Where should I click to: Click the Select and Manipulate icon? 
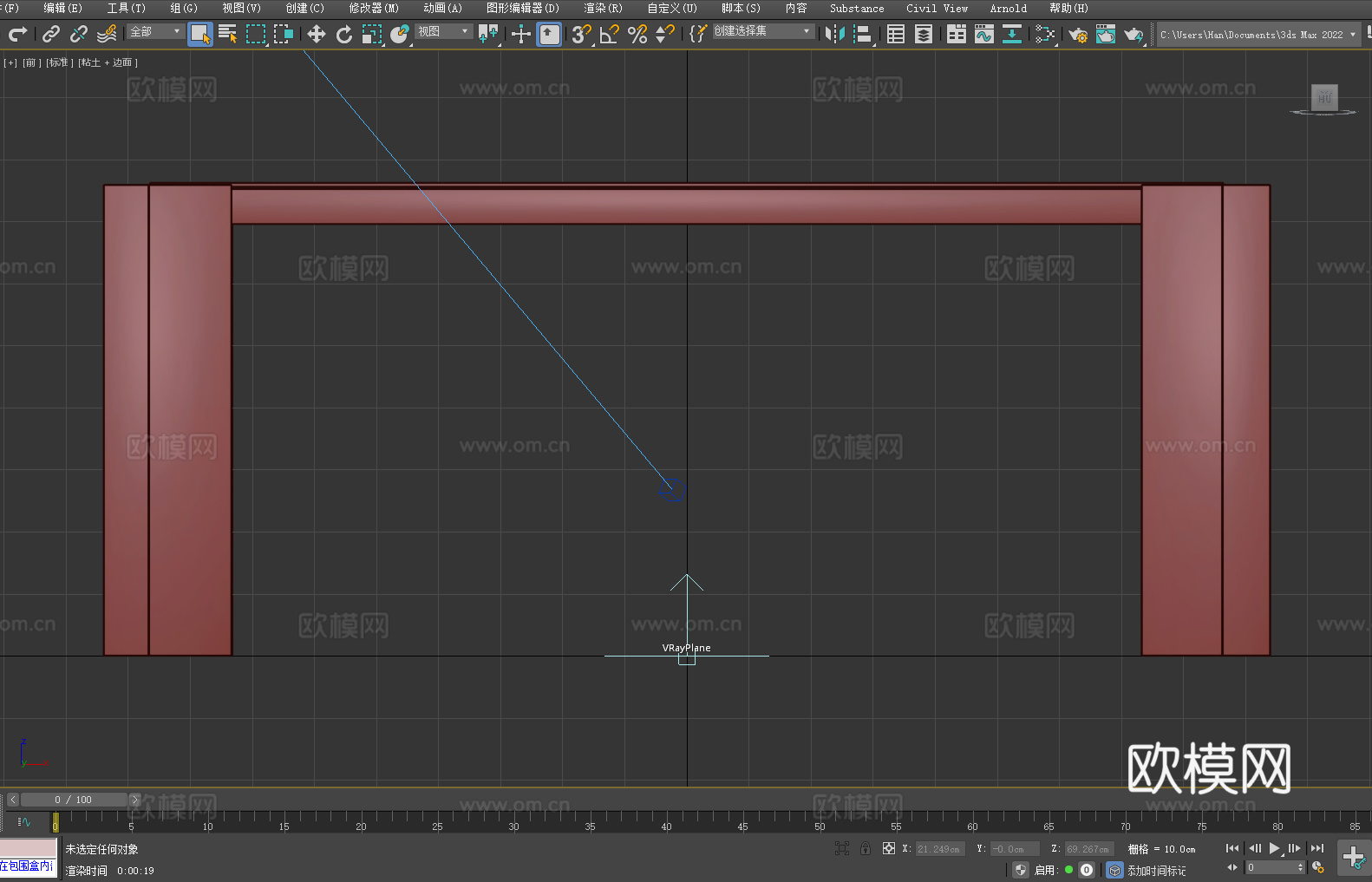(x=521, y=34)
